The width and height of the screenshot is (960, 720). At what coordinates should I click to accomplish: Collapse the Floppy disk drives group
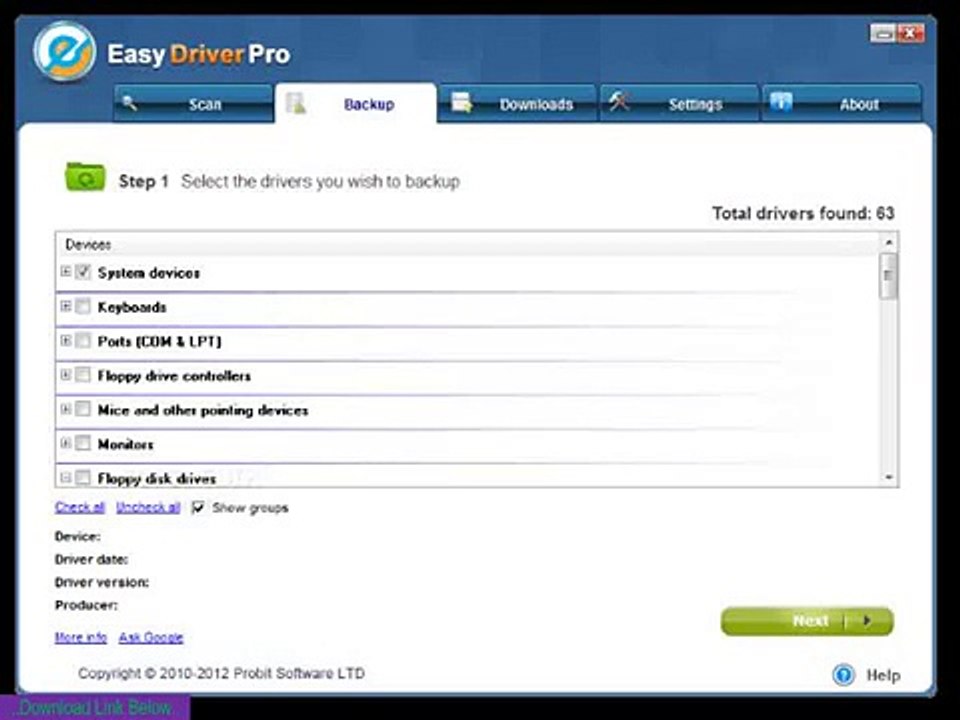(x=66, y=477)
